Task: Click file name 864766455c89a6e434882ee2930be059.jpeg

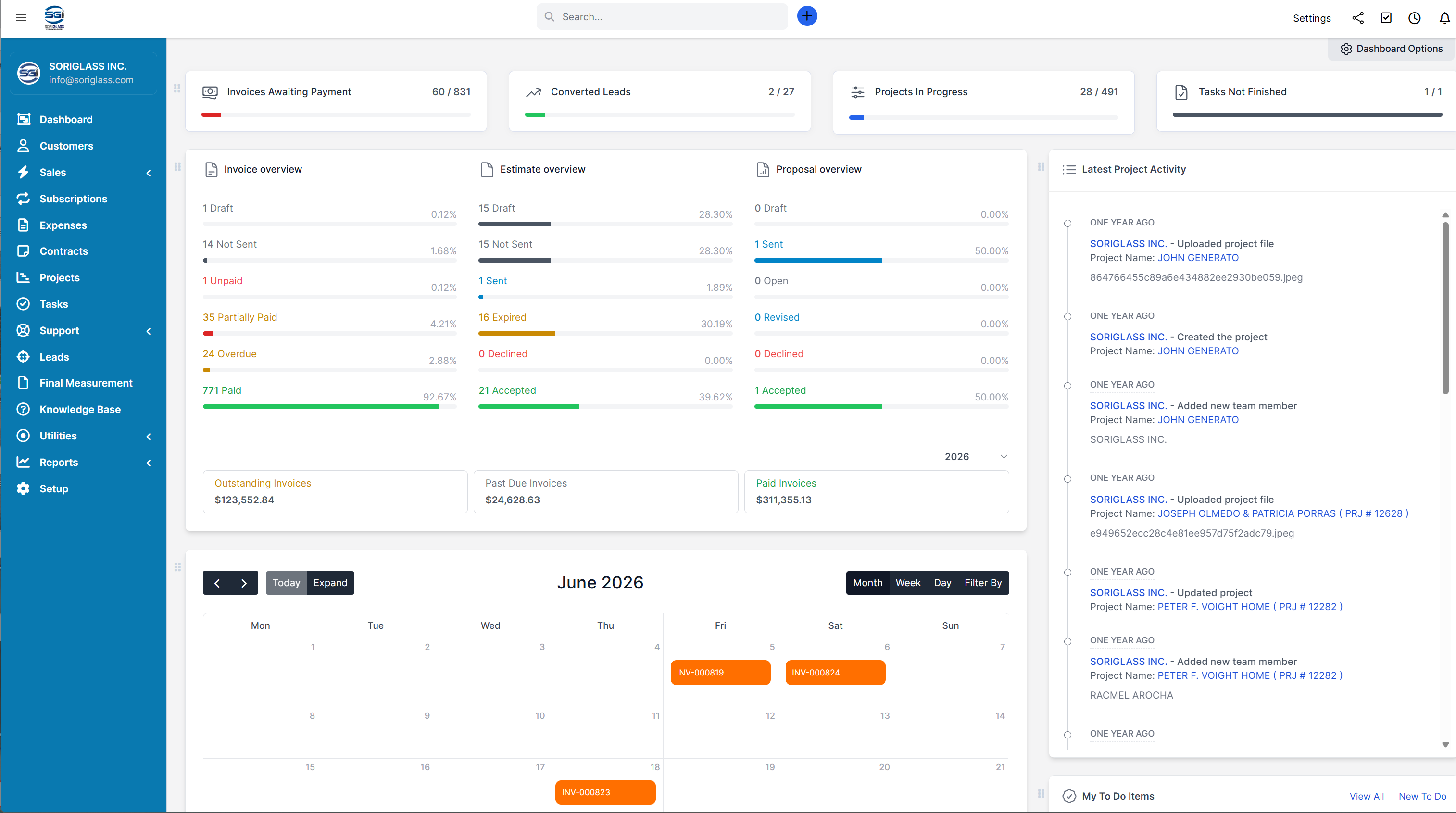Action: point(1196,277)
